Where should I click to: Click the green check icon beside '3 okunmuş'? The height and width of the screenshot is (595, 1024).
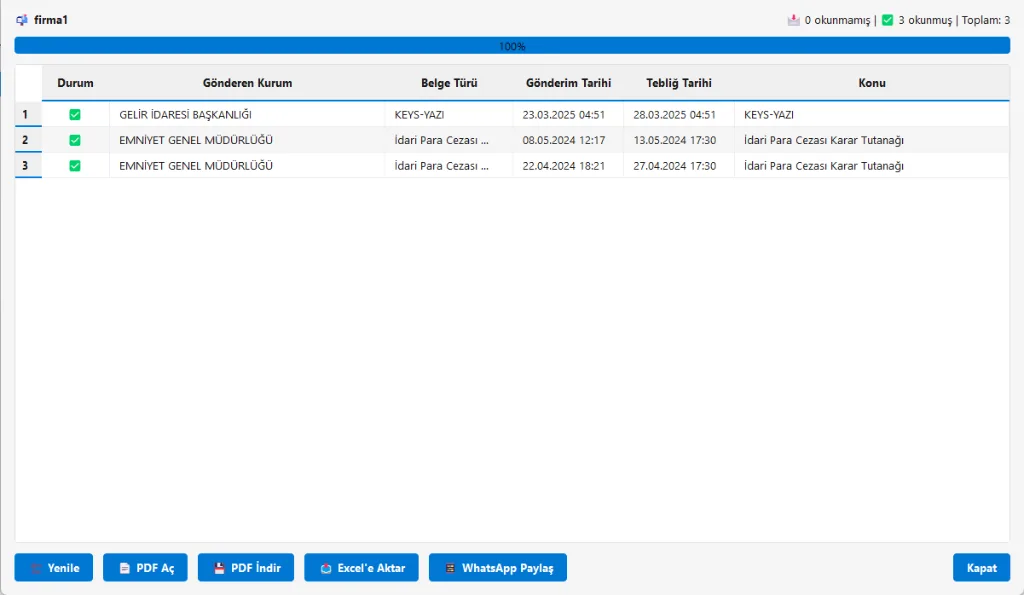(887, 20)
